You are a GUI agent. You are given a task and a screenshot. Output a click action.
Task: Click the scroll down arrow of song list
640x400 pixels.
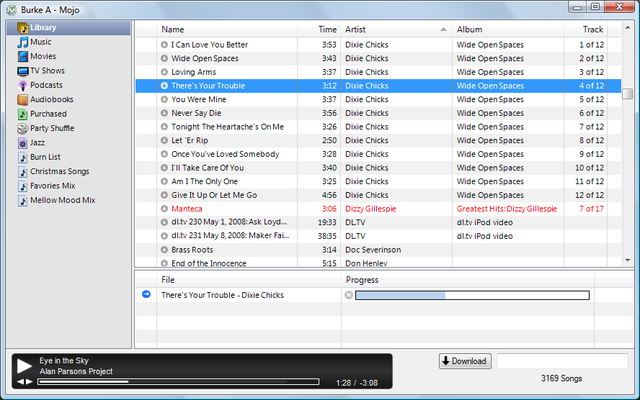coord(627,260)
